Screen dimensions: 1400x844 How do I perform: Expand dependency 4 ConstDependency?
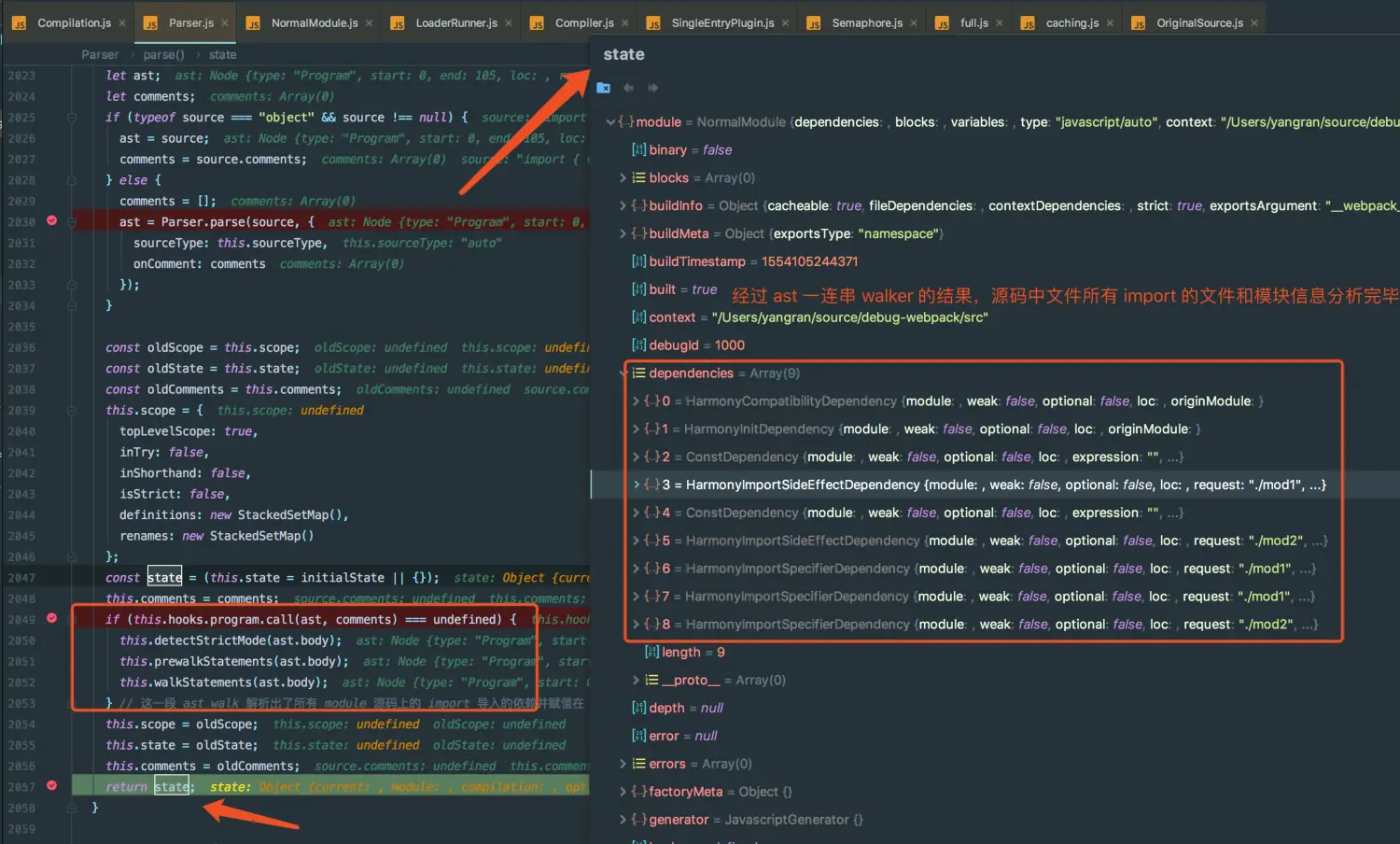pos(636,513)
